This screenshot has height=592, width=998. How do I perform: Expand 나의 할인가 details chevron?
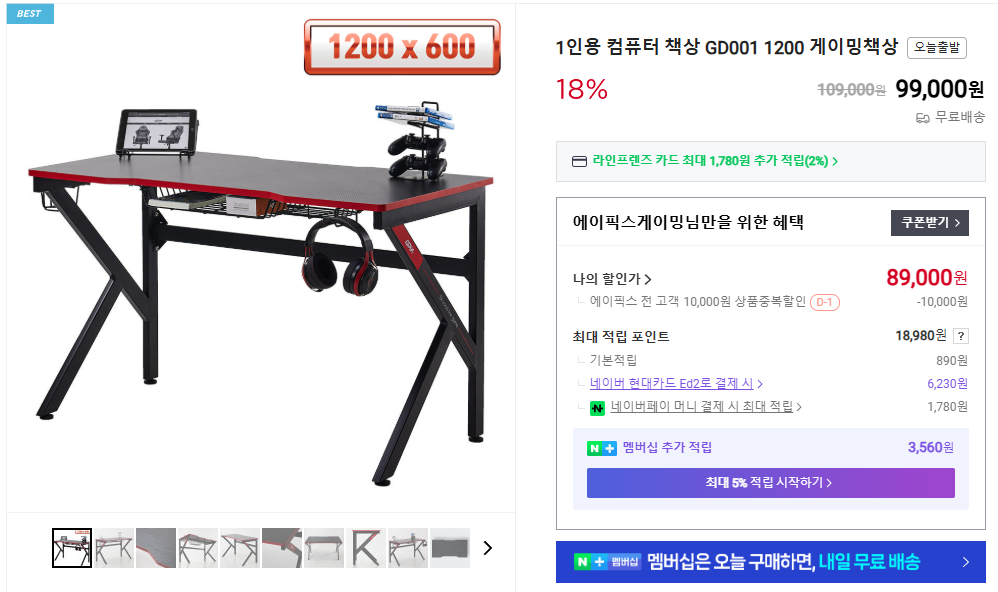[648, 279]
